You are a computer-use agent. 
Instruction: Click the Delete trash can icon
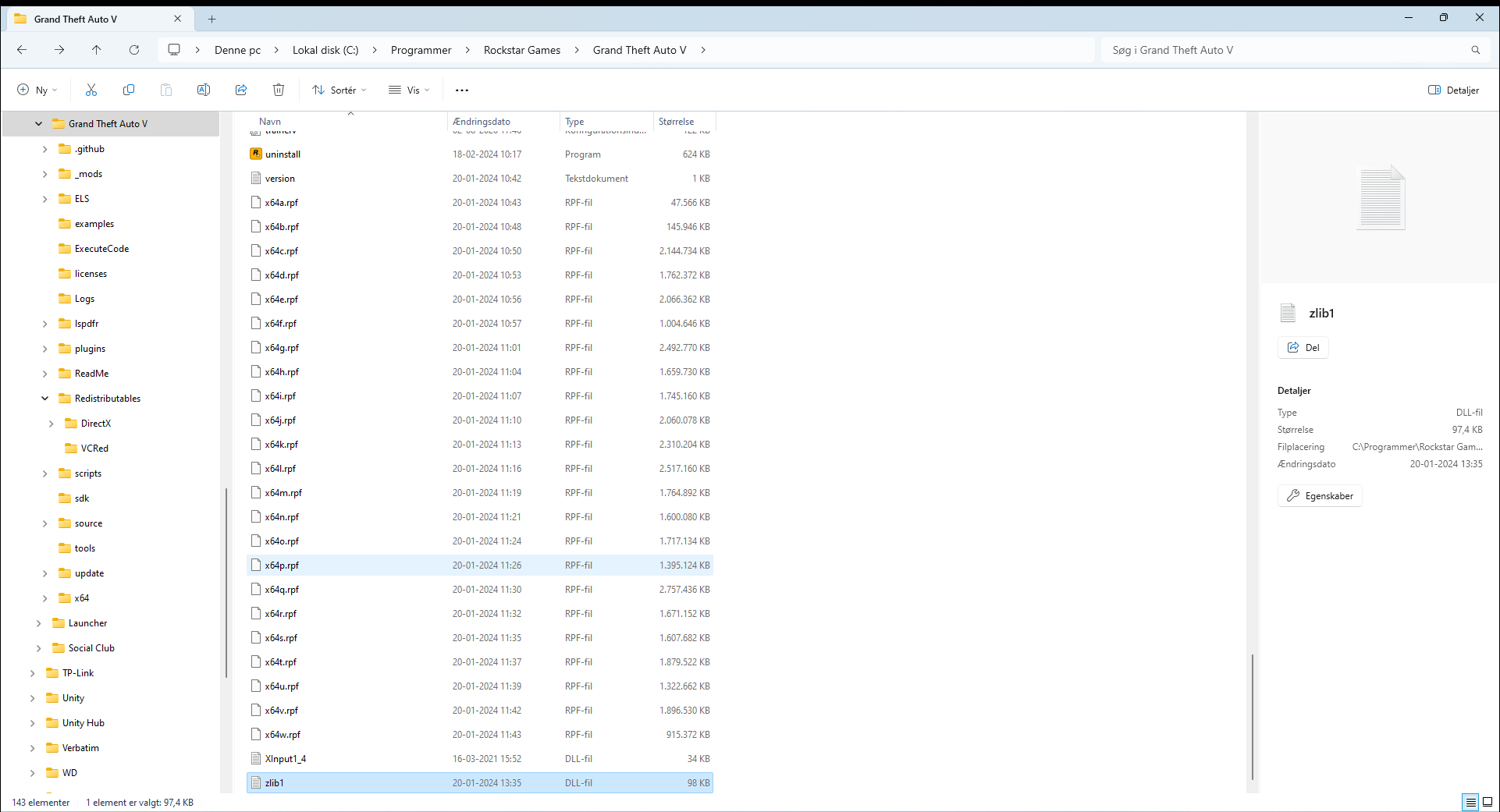click(x=279, y=90)
